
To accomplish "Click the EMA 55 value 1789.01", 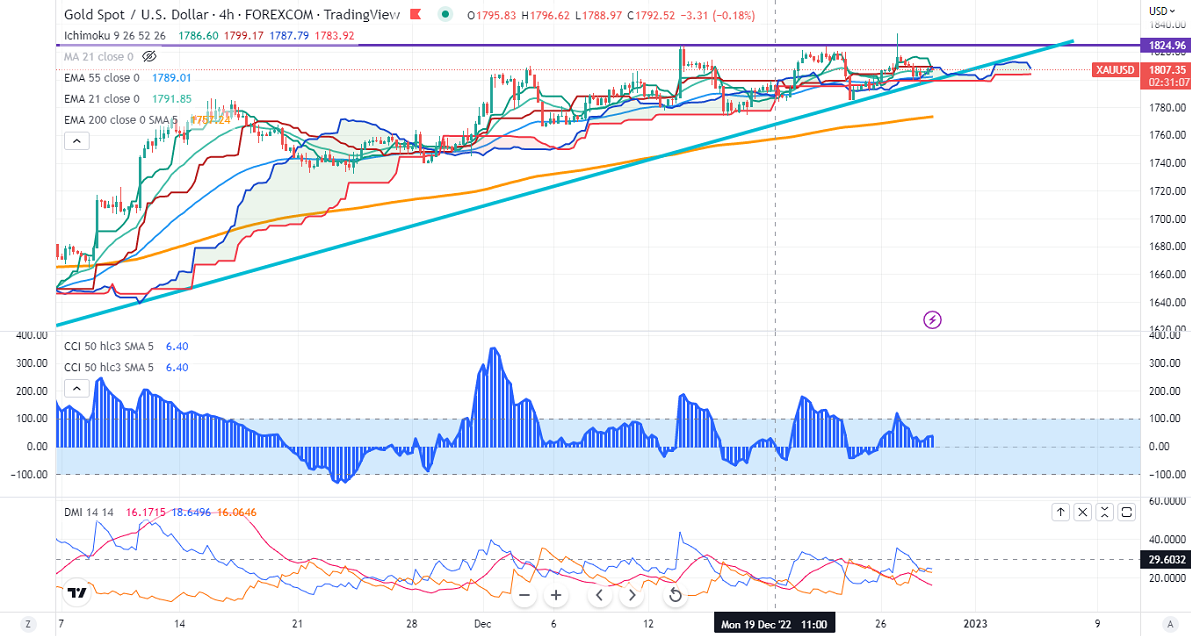I will [x=172, y=78].
